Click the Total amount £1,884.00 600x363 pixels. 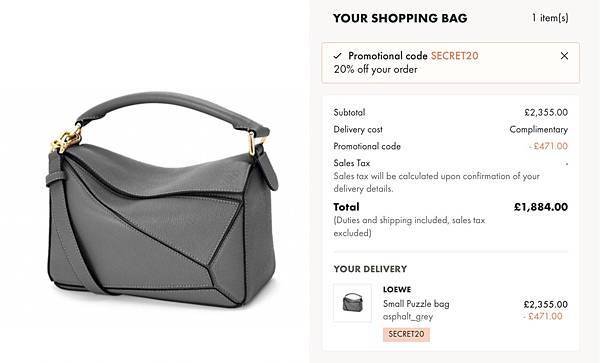[541, 207]
